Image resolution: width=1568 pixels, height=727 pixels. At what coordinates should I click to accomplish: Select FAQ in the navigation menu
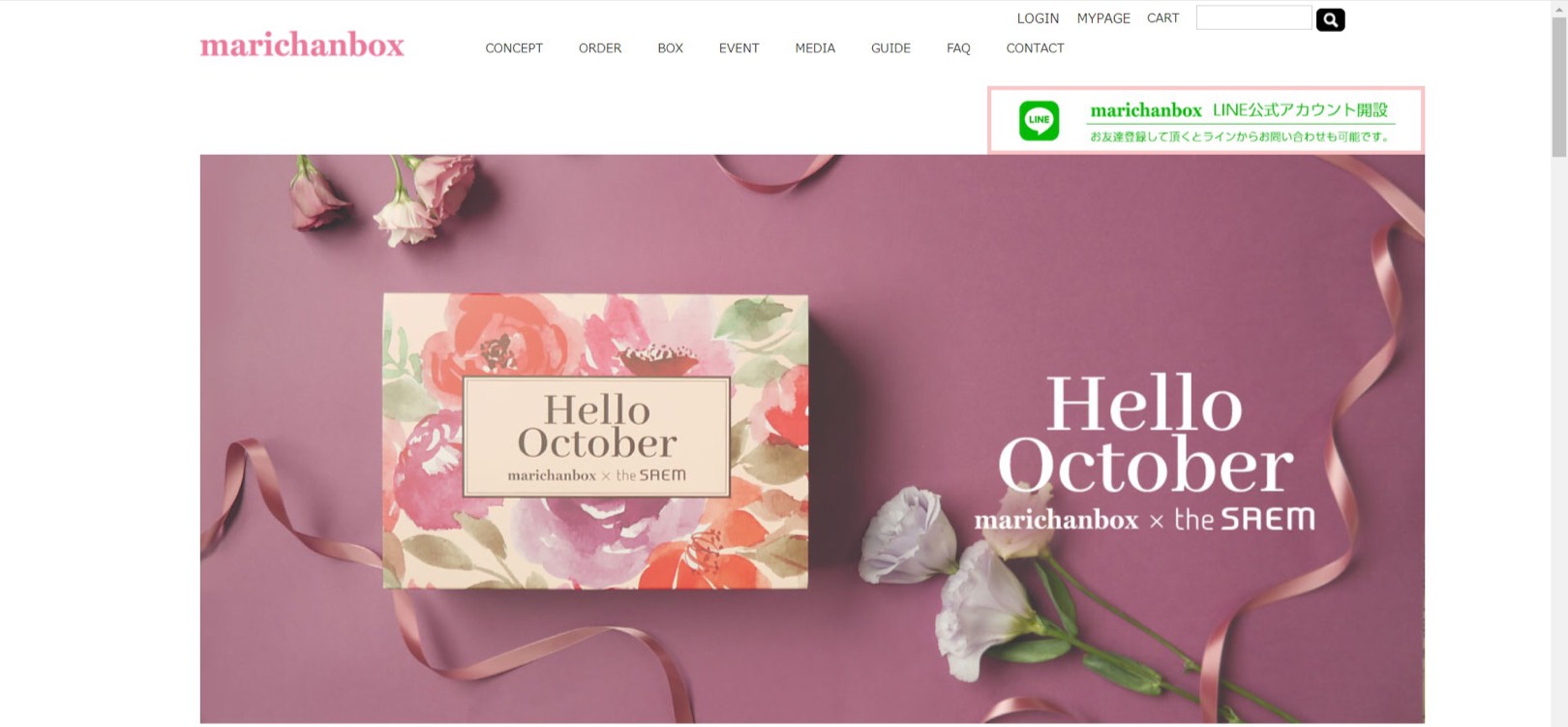[958, 48]
